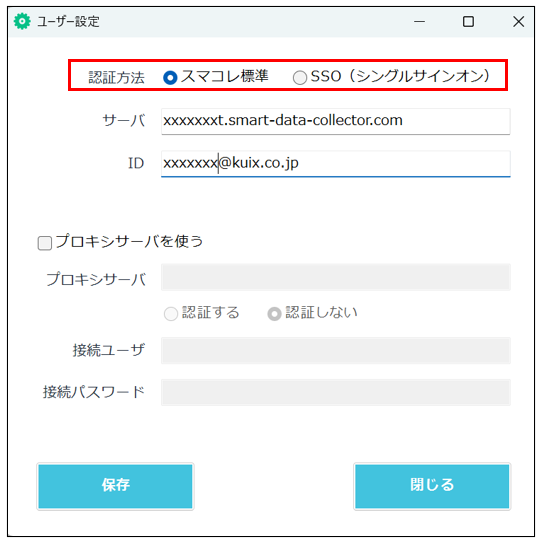550x547 pixels.
Task: Click the サーバ address input field
Action: 336,121
